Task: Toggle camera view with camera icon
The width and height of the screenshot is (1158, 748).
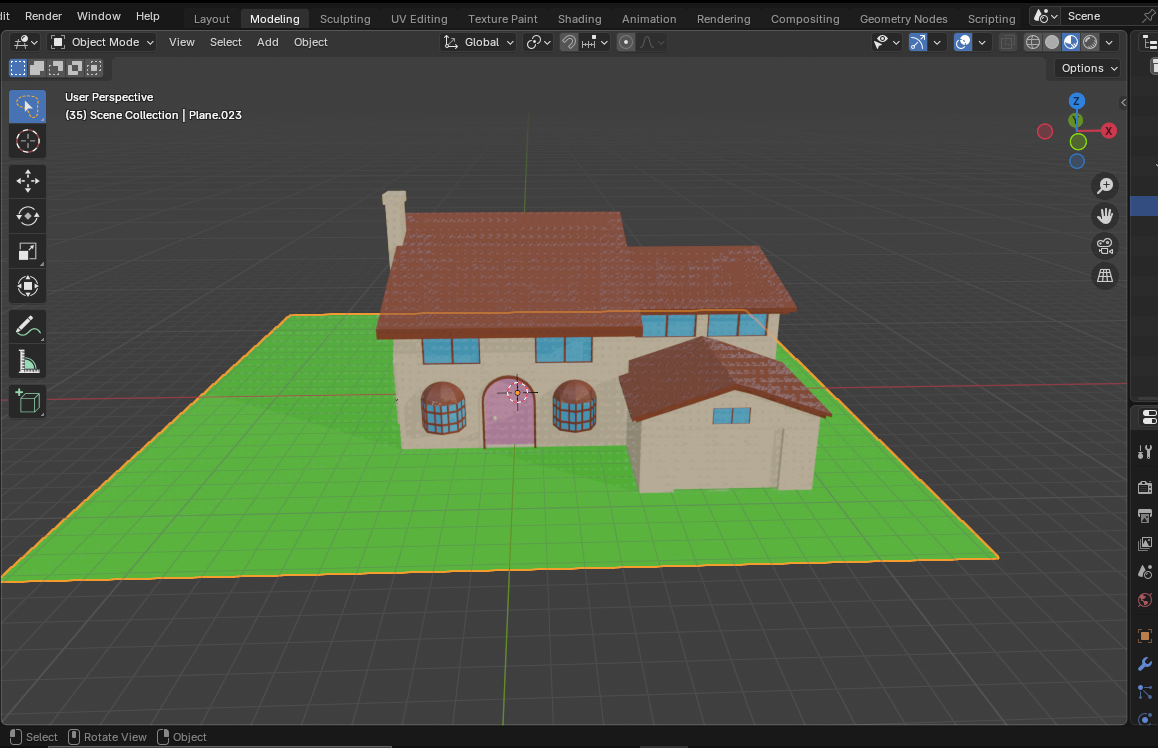Action: [x=1105, y=246]
